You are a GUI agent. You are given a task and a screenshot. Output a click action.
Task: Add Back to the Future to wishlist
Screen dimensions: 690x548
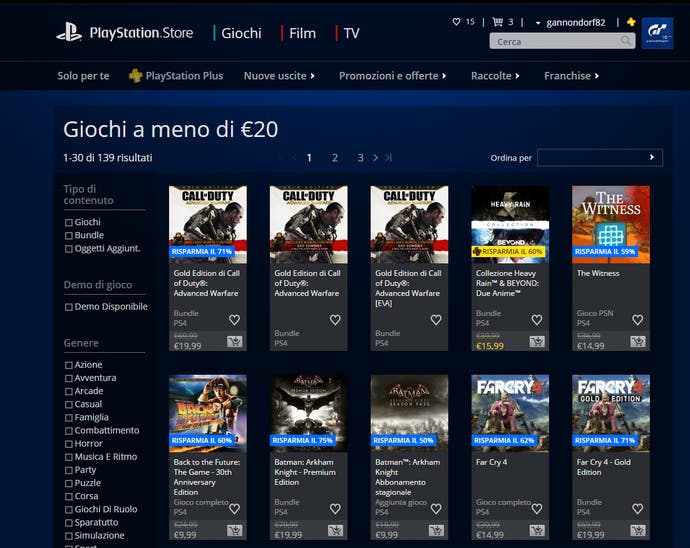pyautogui.click(x=235, y=509)
